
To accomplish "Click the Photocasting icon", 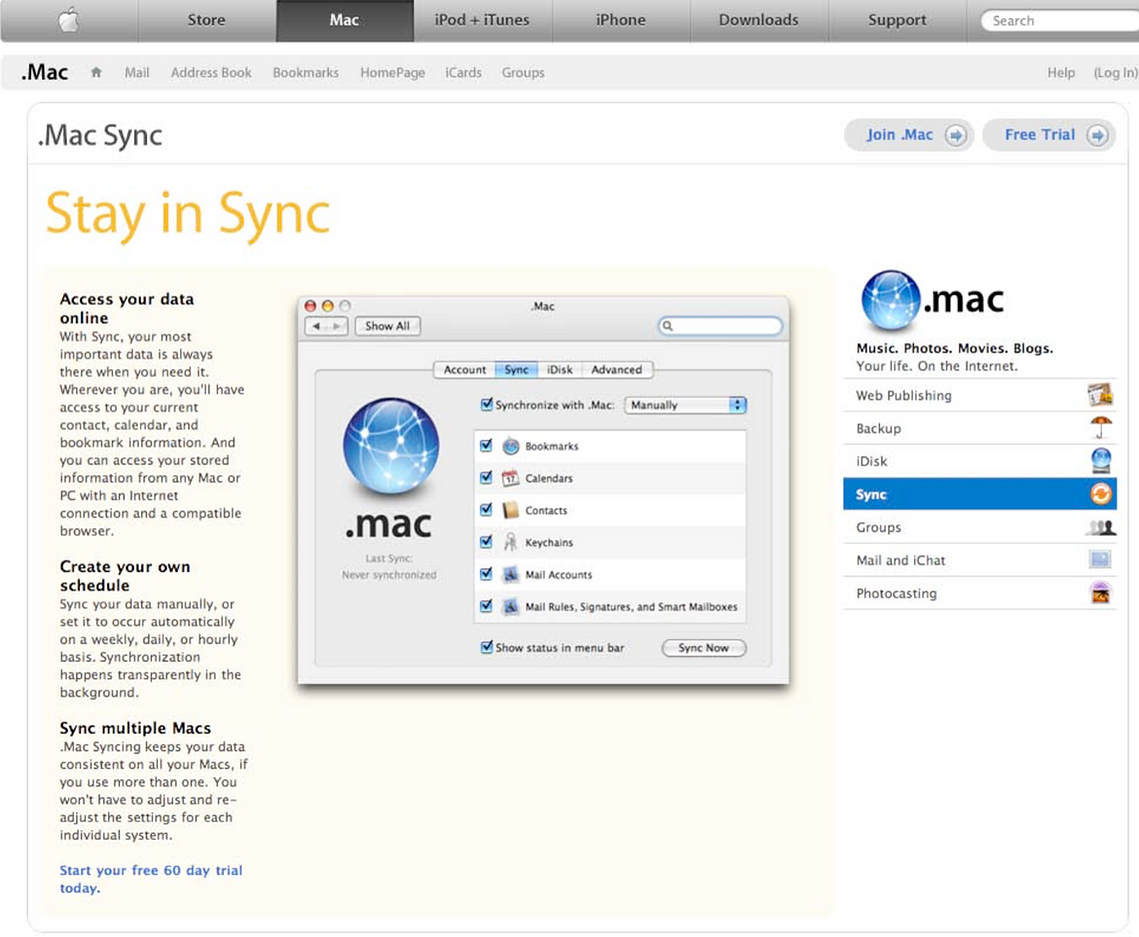I will pos(1101,593).
